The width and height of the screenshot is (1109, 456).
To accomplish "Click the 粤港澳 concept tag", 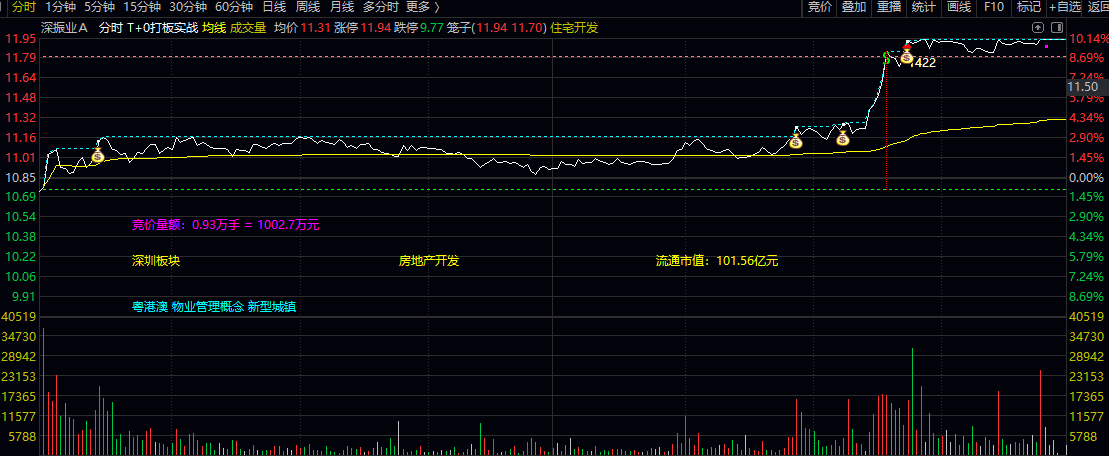I will [x=149, y=307].
